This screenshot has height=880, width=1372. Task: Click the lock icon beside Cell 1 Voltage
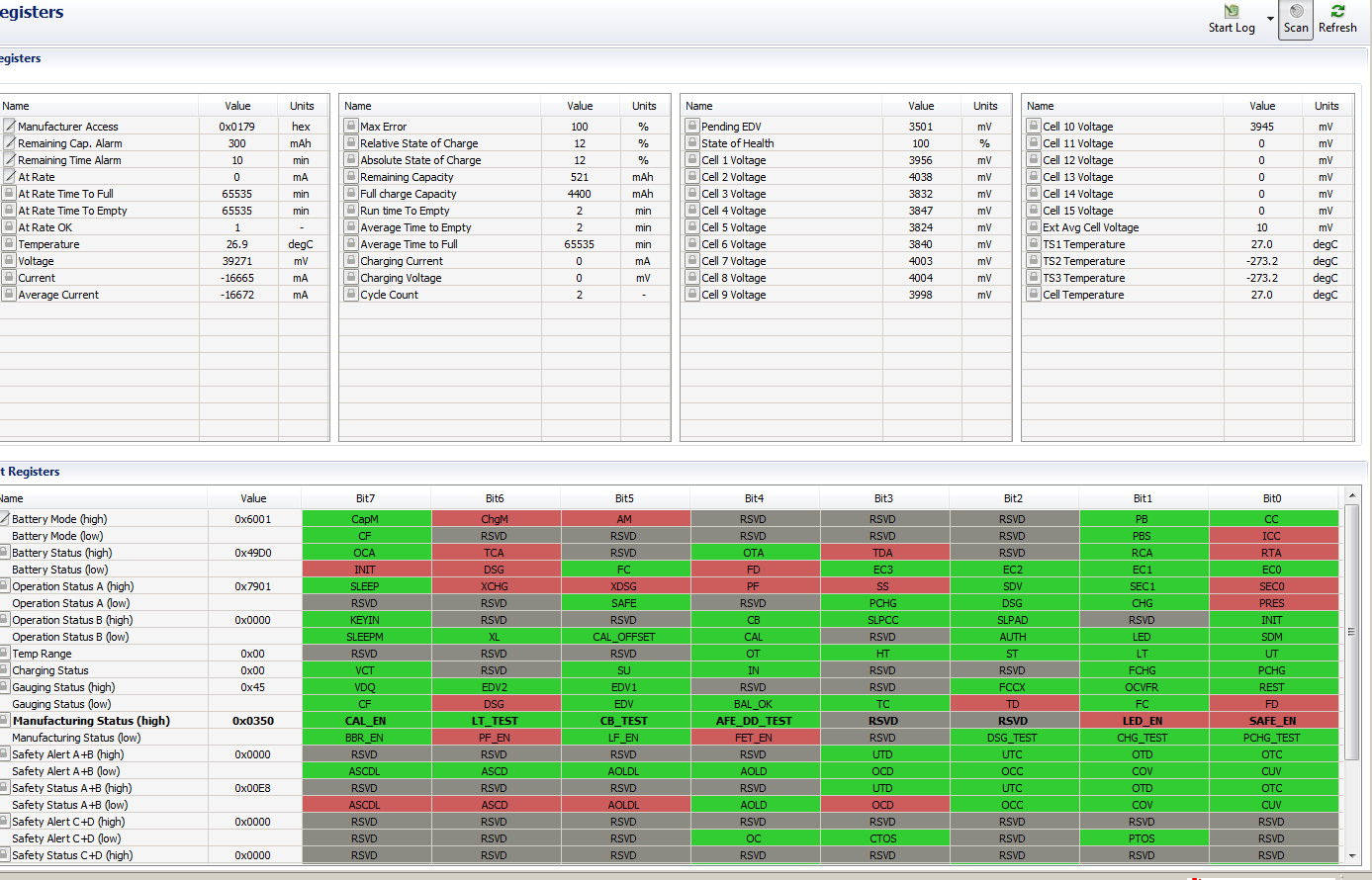pyautogui.click(x=692, y=160)
